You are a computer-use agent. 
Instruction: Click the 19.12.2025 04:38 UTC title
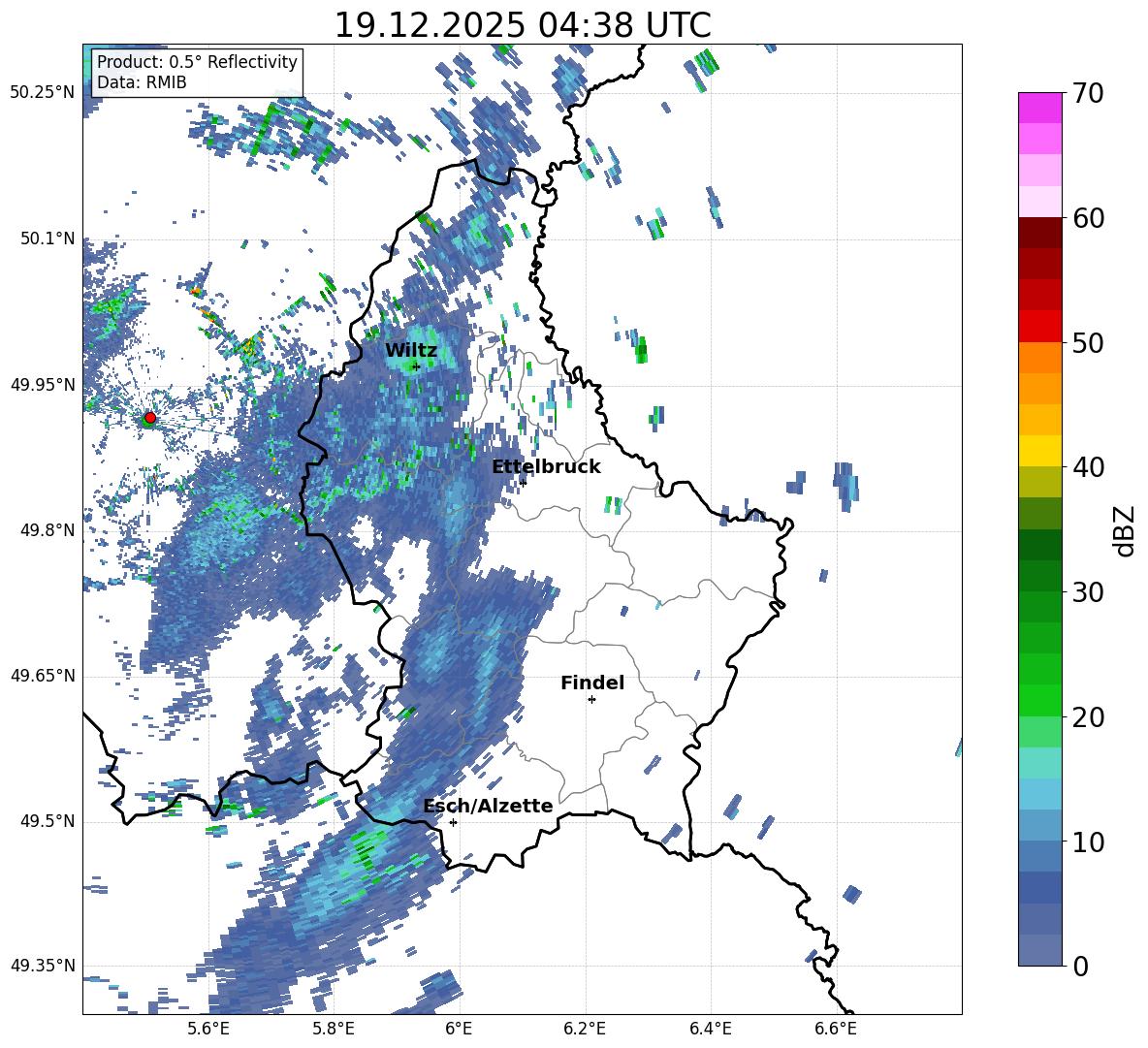click(523, 25)
